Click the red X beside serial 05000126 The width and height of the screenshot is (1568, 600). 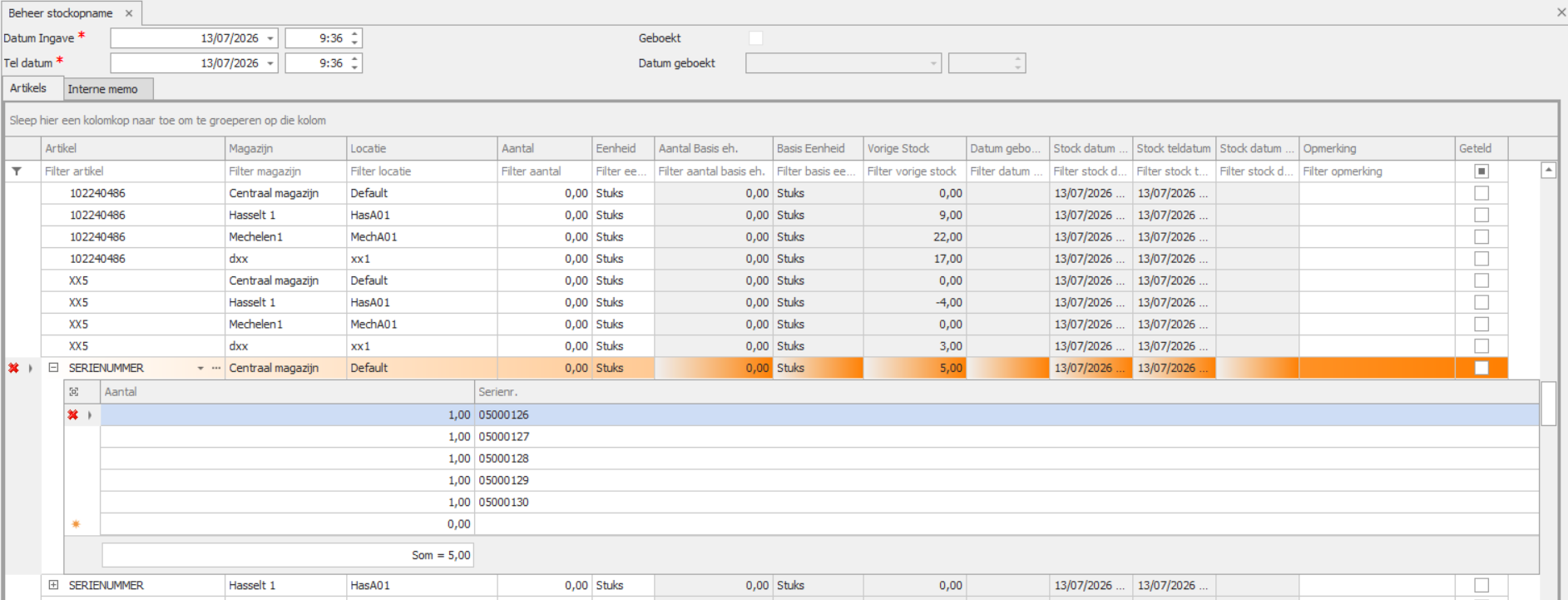73,414
